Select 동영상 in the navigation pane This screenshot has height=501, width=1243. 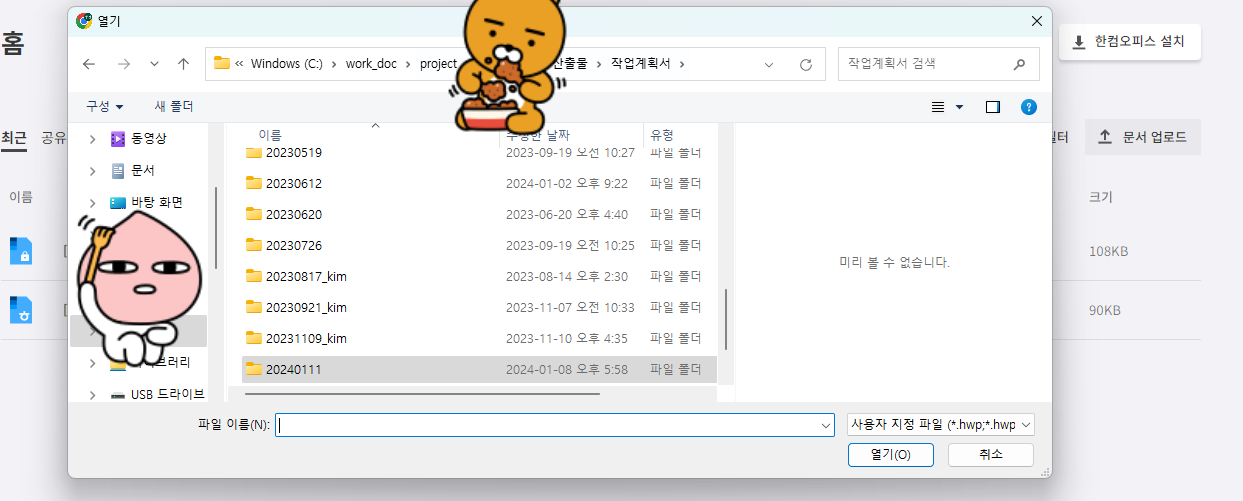(149, 139)
